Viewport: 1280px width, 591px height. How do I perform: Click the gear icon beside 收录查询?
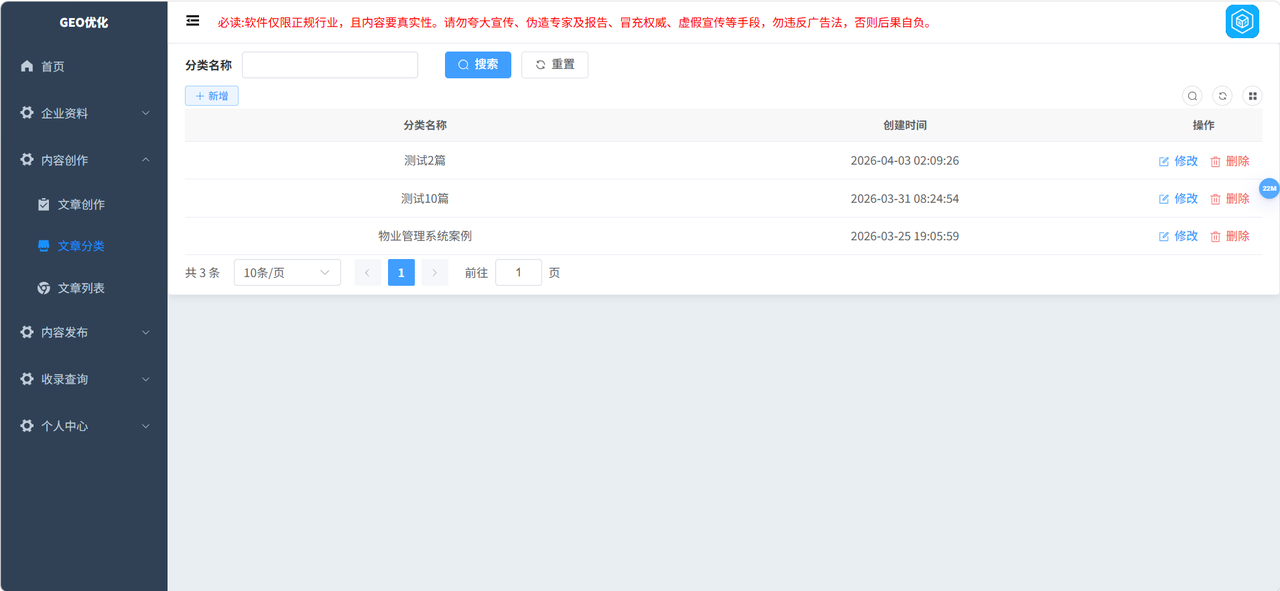pyautogui.click(x=27, y=379)
